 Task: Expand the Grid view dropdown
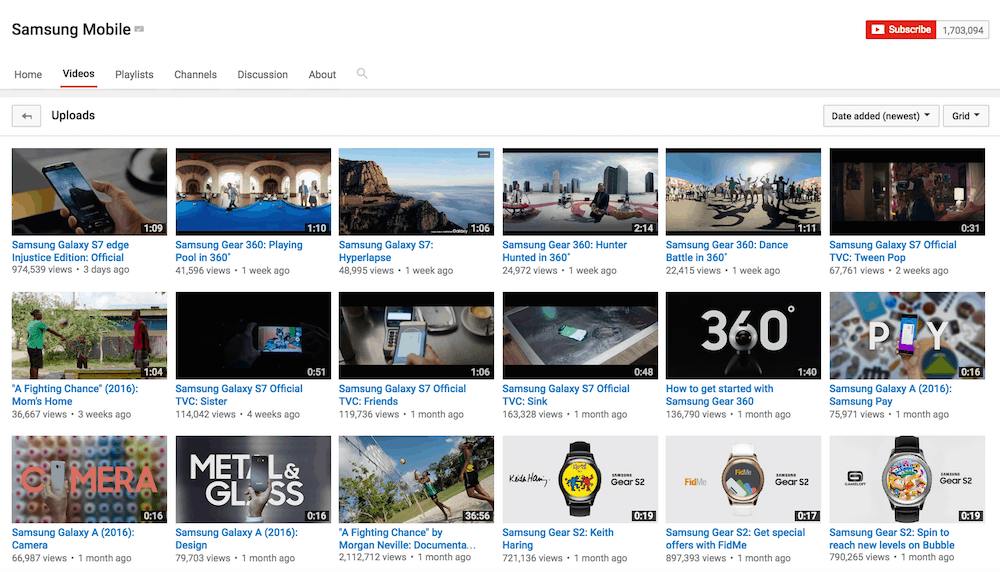point(966,116)
